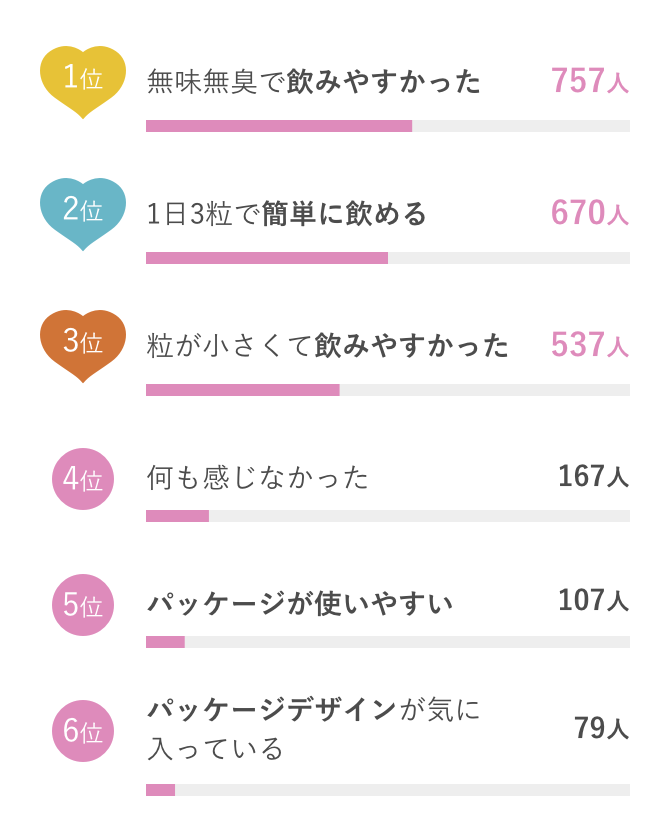Click the 670人 count
The height and width of the screenshot is (836, 670).
[x=590, y=212]
